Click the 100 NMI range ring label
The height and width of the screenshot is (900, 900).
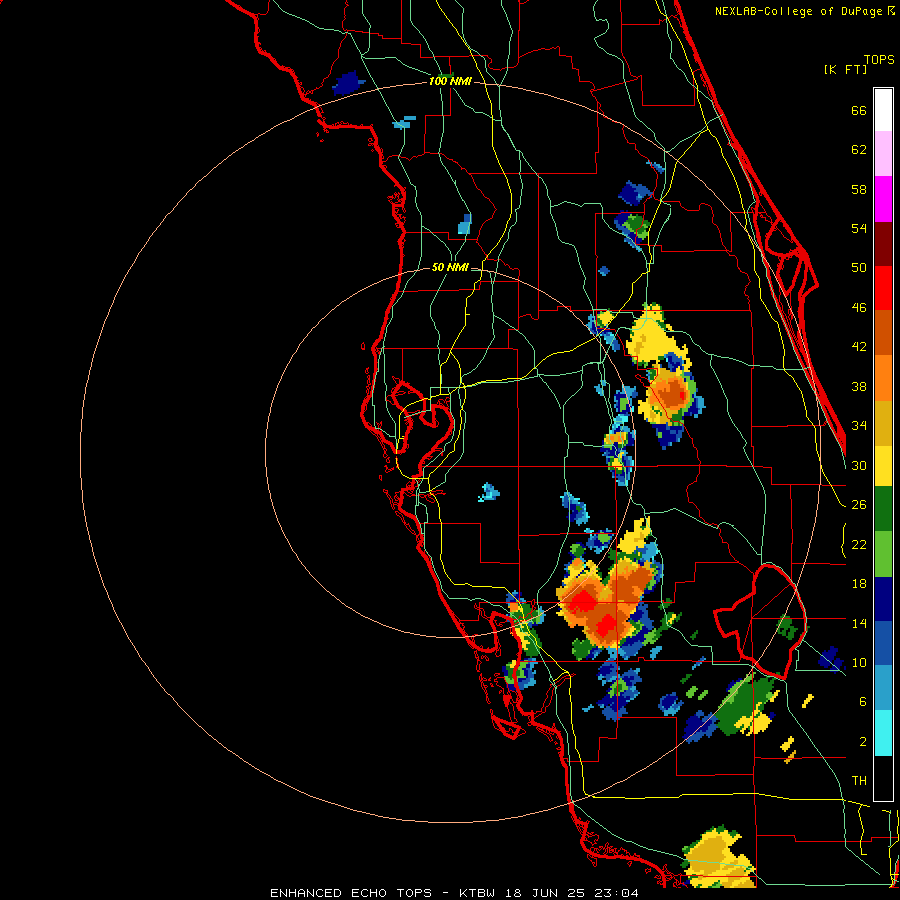[450, 81]
